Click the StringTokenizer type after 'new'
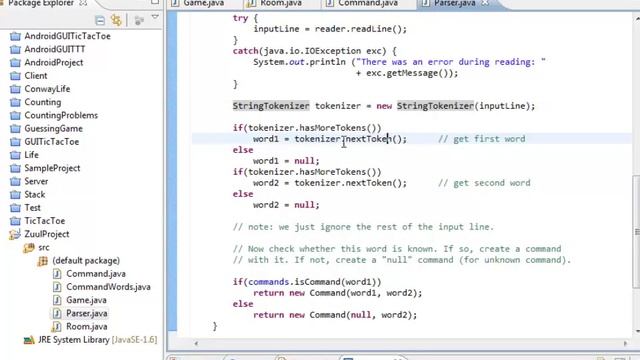 (435, 106)
